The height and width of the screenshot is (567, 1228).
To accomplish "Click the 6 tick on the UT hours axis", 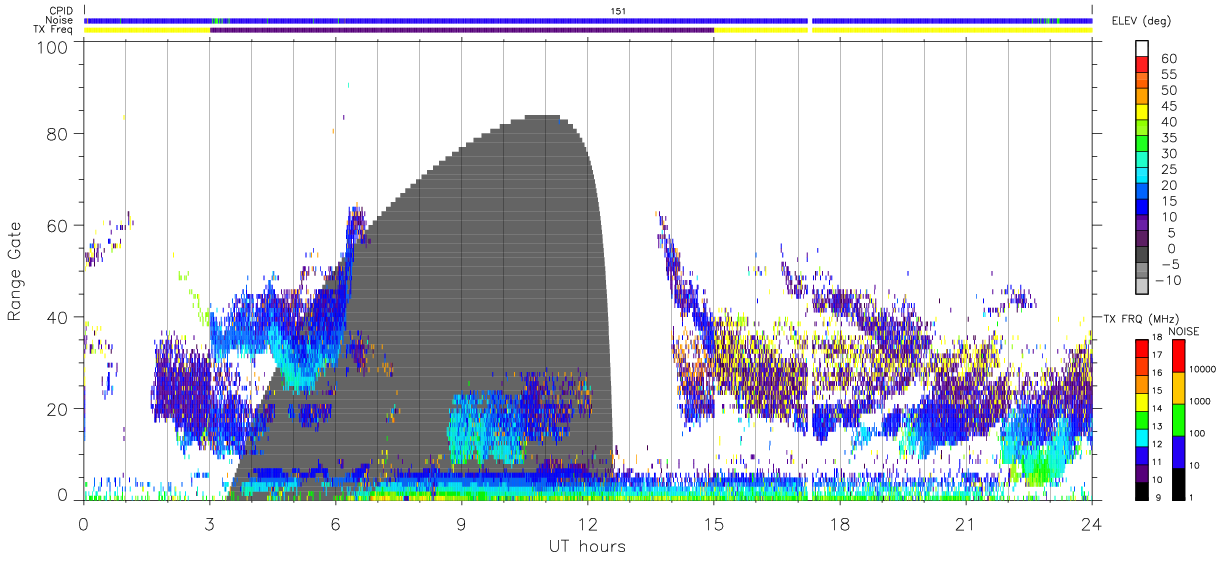I will pos(336,524).
